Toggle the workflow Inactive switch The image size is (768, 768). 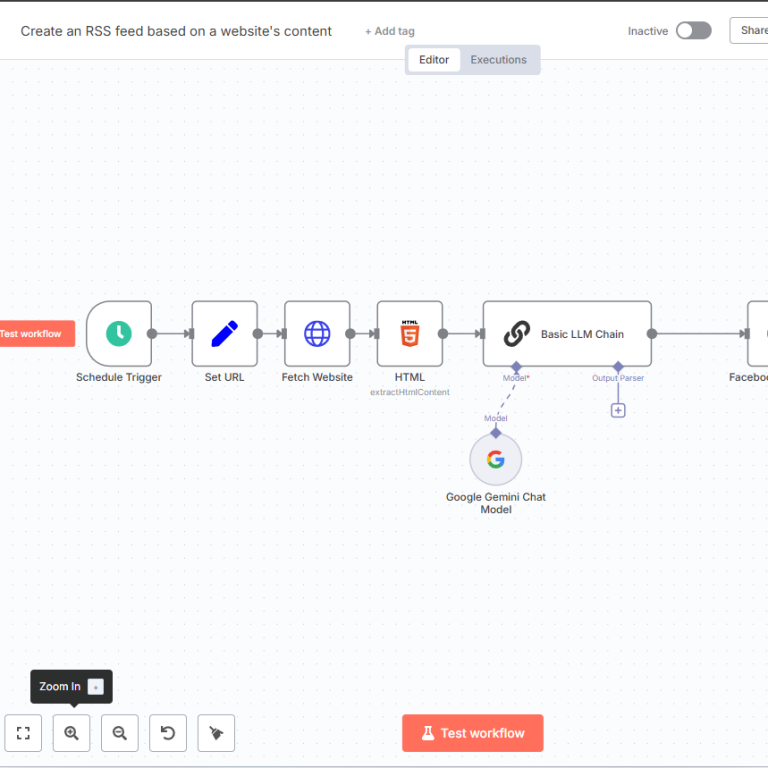(x=694, y=31)
